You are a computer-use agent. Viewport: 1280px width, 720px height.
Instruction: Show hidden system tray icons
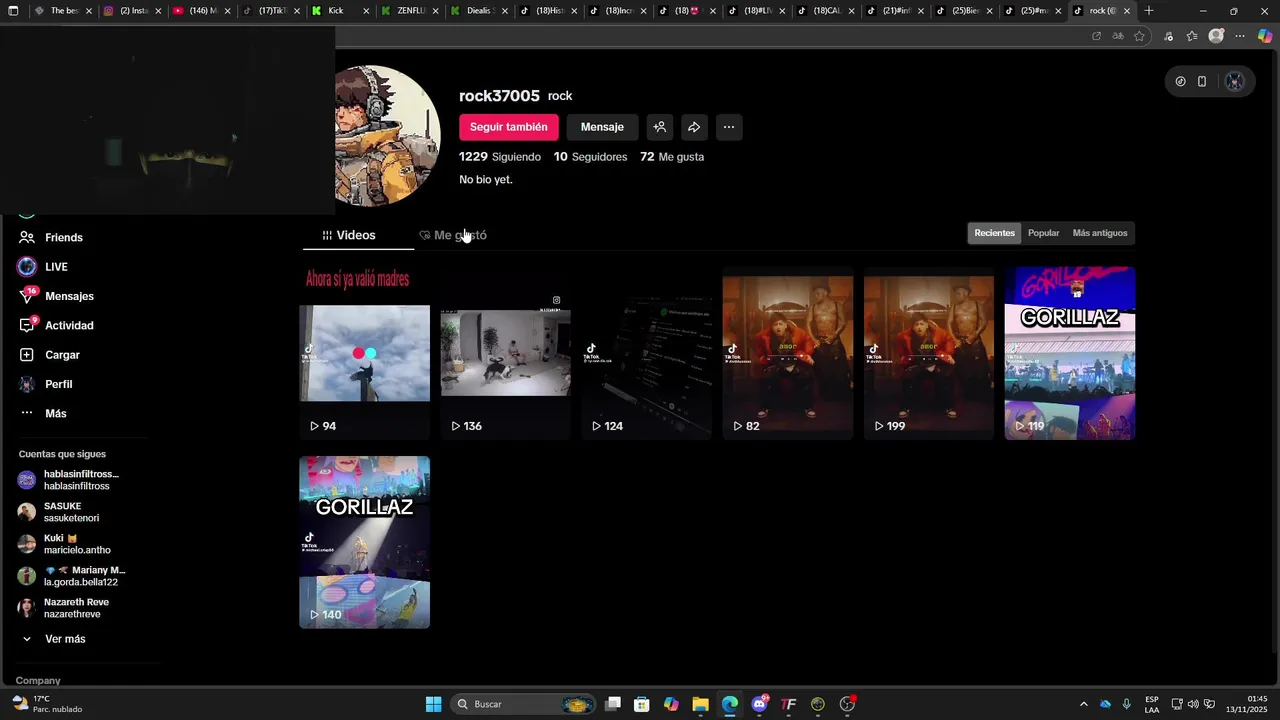tap(1083, 704)
